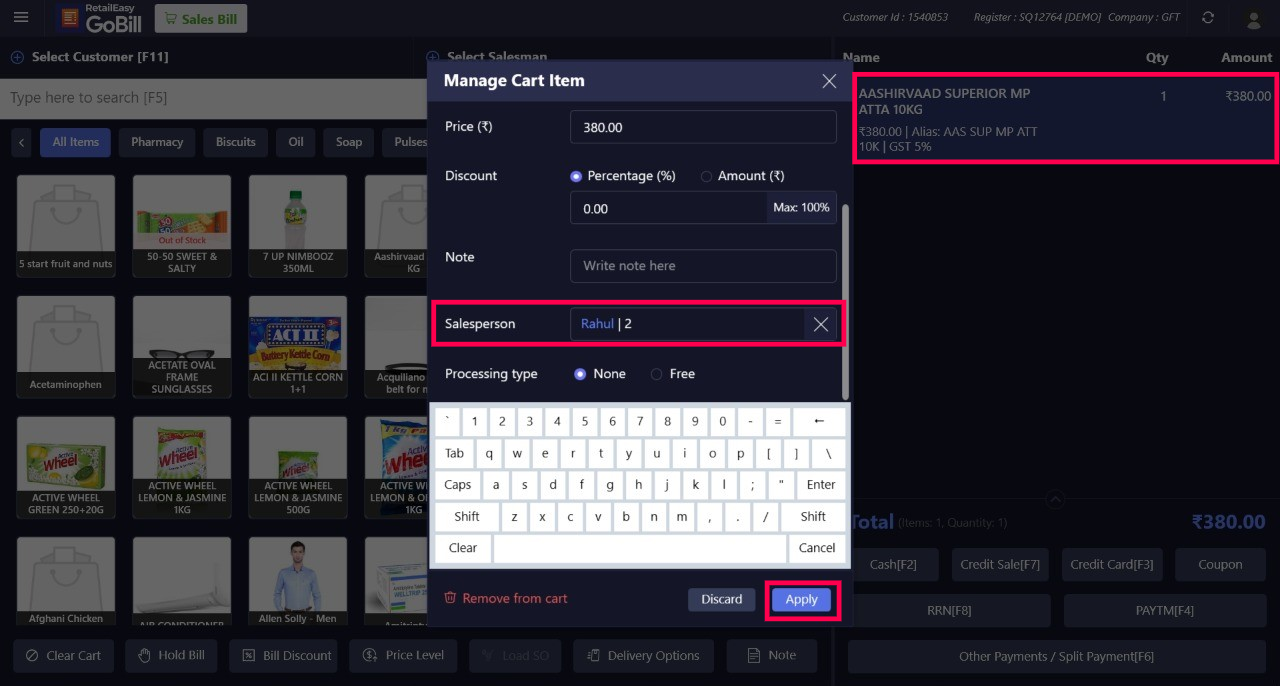Tap the backspace arrow key on keyboard
Screen dimensions: 1280x686
pos(819,422)
